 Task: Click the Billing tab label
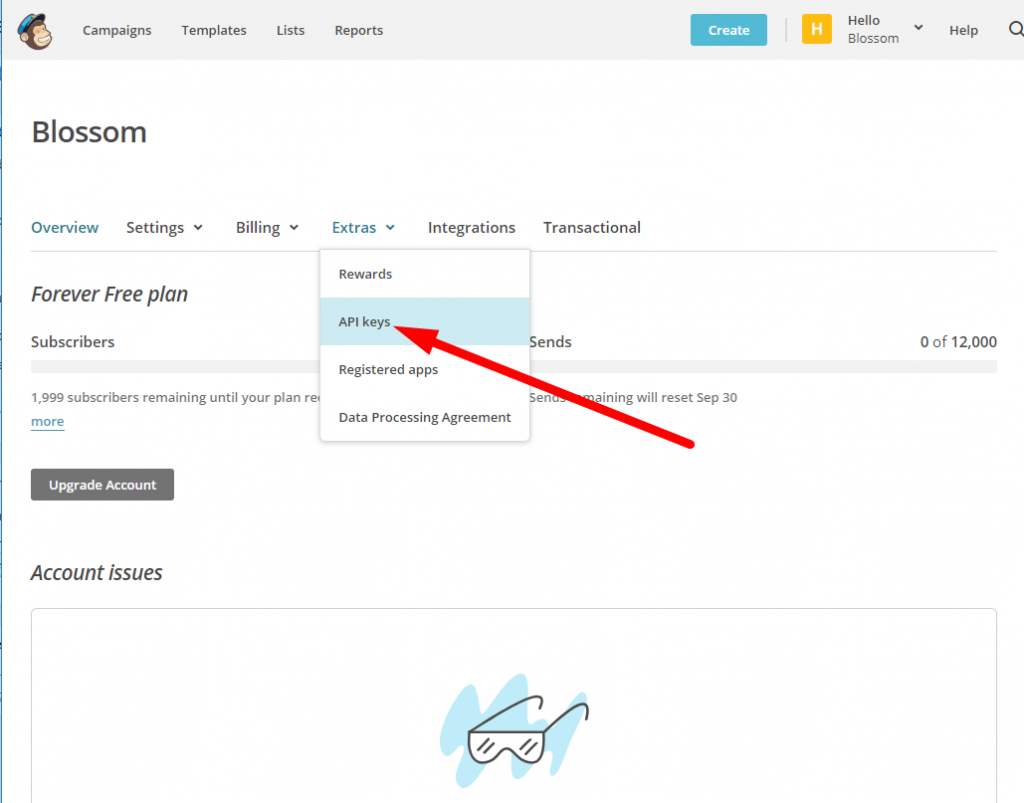click(x=257, y=227)
